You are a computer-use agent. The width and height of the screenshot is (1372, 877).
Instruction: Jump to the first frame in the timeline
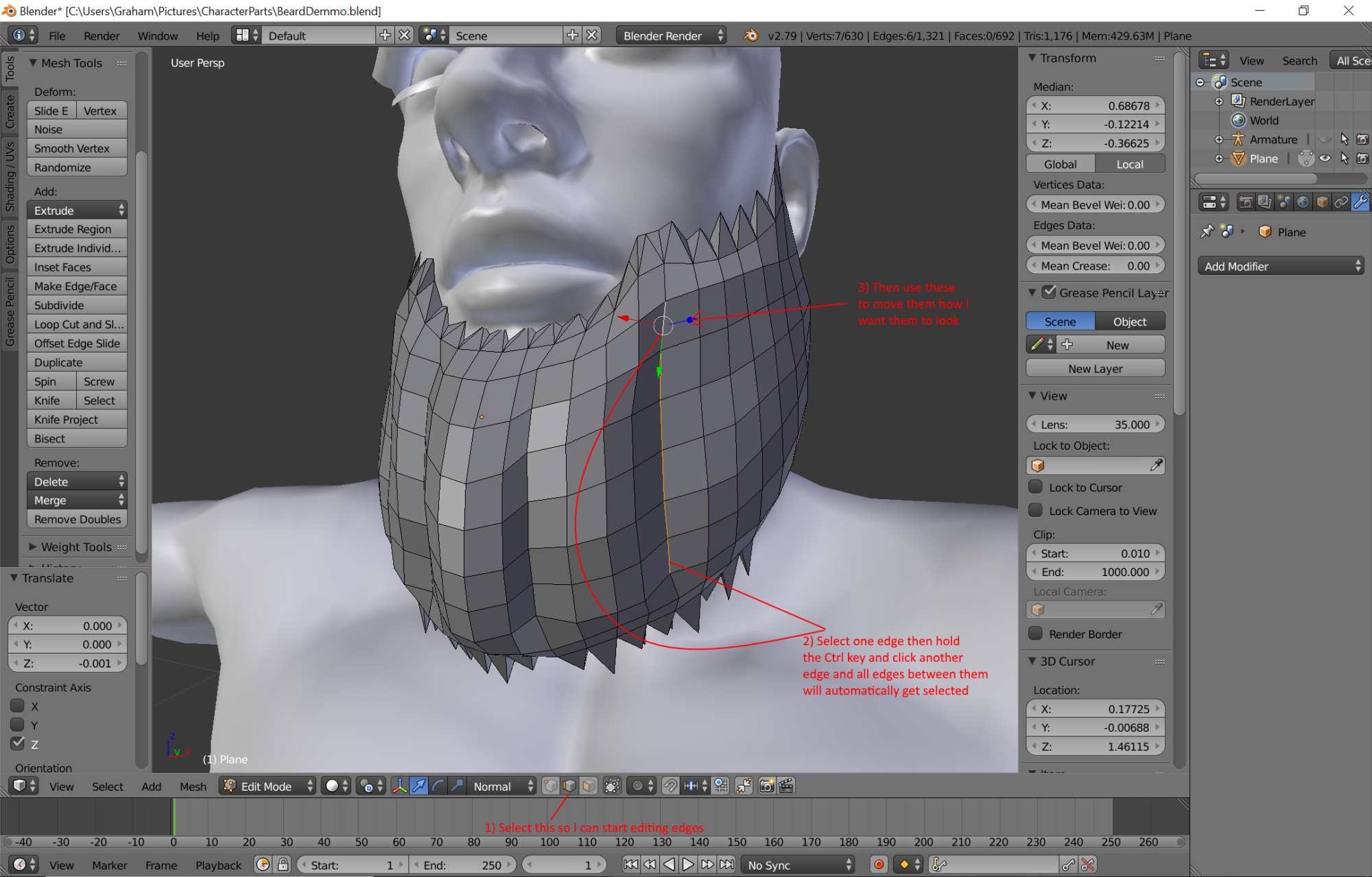pyautogui.click(x=630, y=865)
